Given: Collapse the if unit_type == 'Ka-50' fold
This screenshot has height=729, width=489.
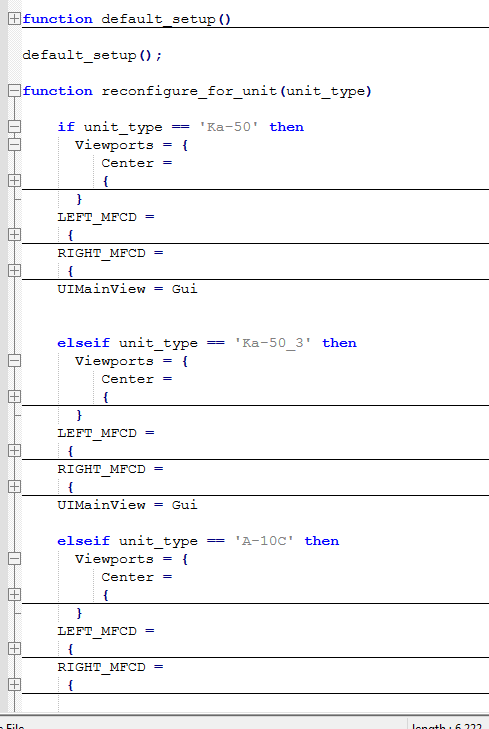Looking at the screenshot, I should 14,126.
